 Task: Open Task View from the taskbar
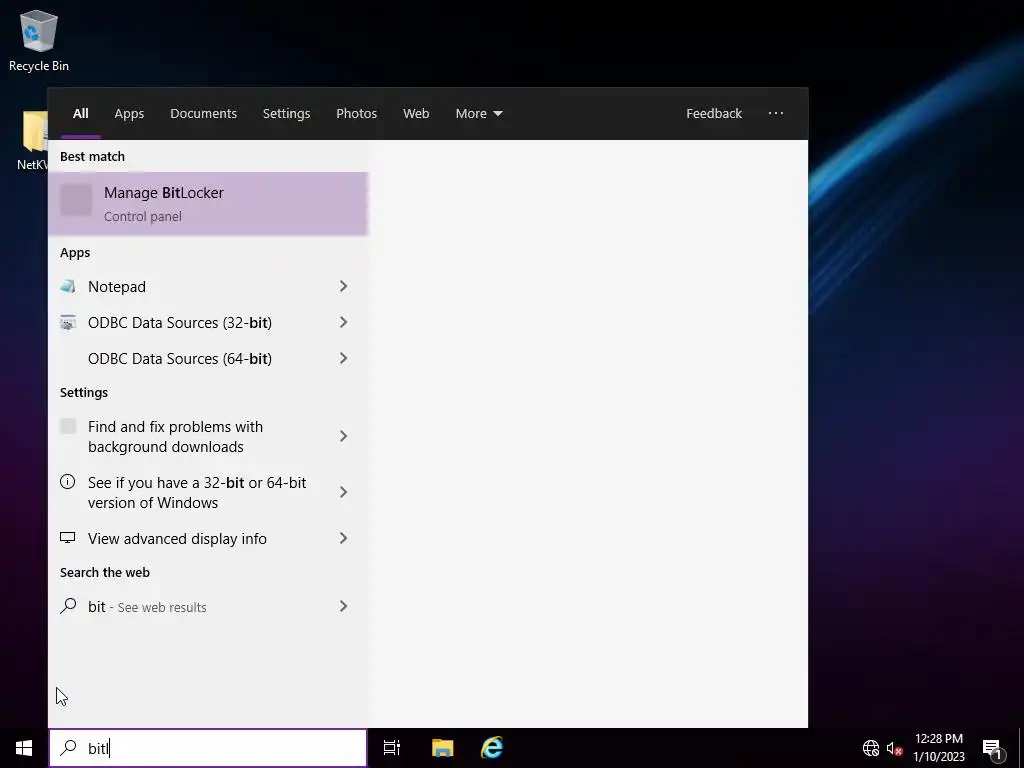pyautogui.click(x=392, y=748)
